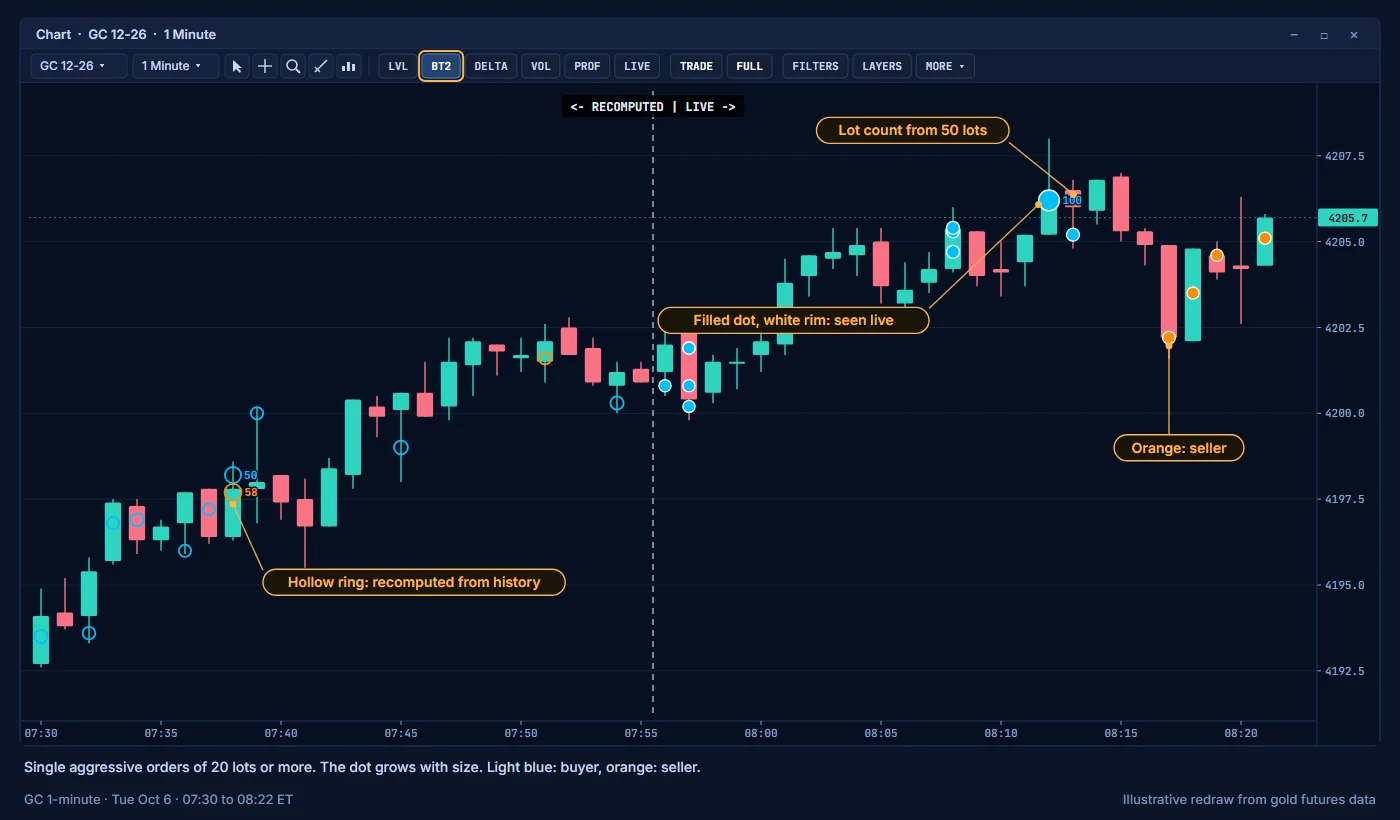Click the hollow orange seller ring labeled 58
1400x820 pixels.
233,491
